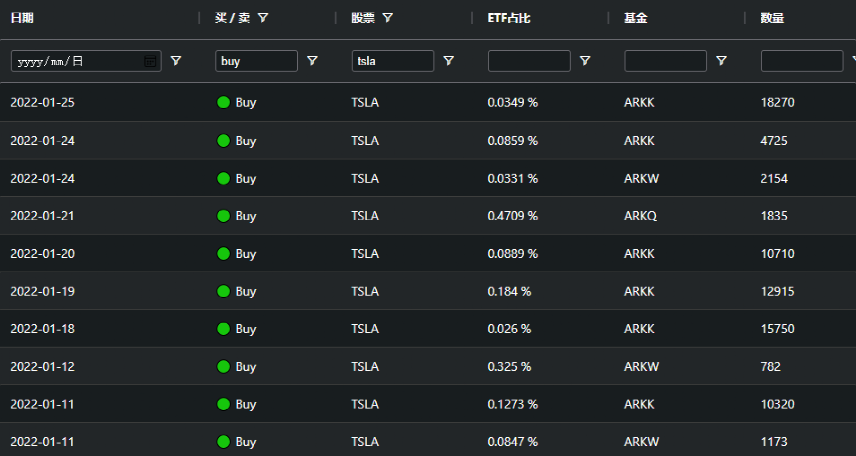Click green Buy indicator on 2022-01-12 row
The image size is (856, 456).
[x=223, y=366]
